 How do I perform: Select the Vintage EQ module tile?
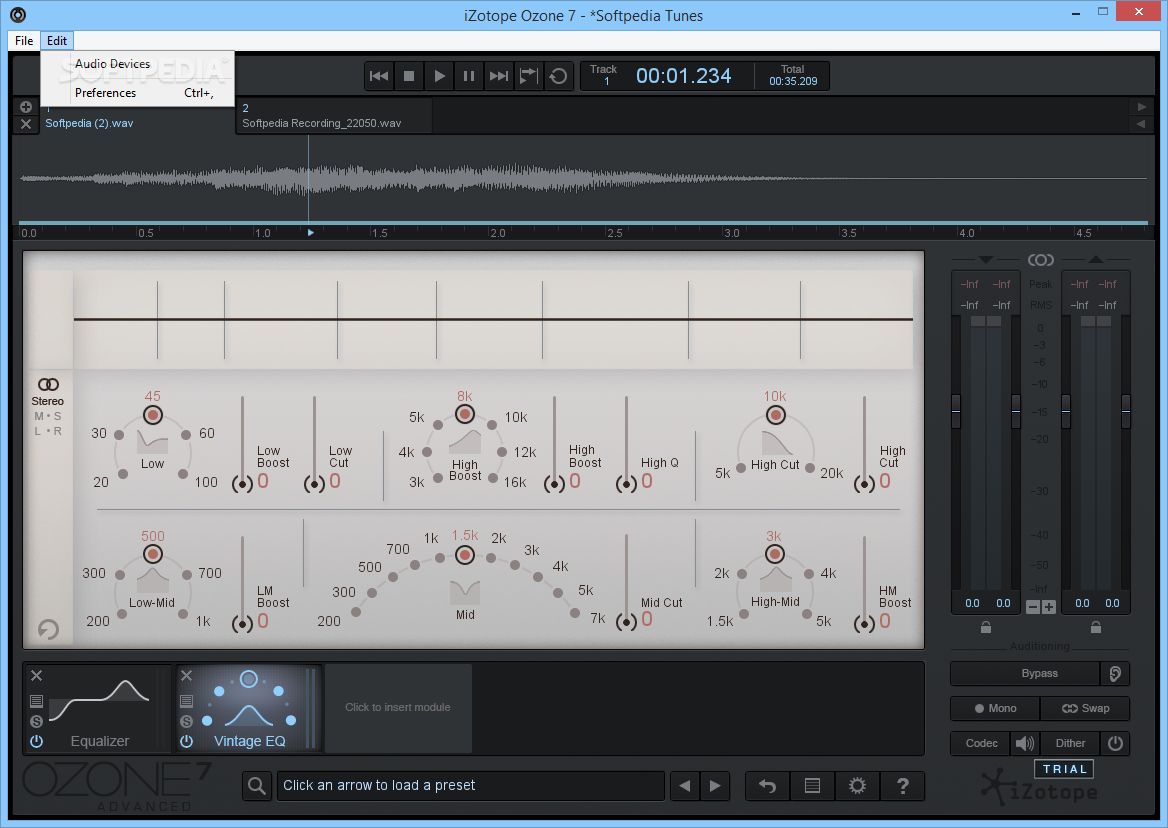tap(250, 709)
